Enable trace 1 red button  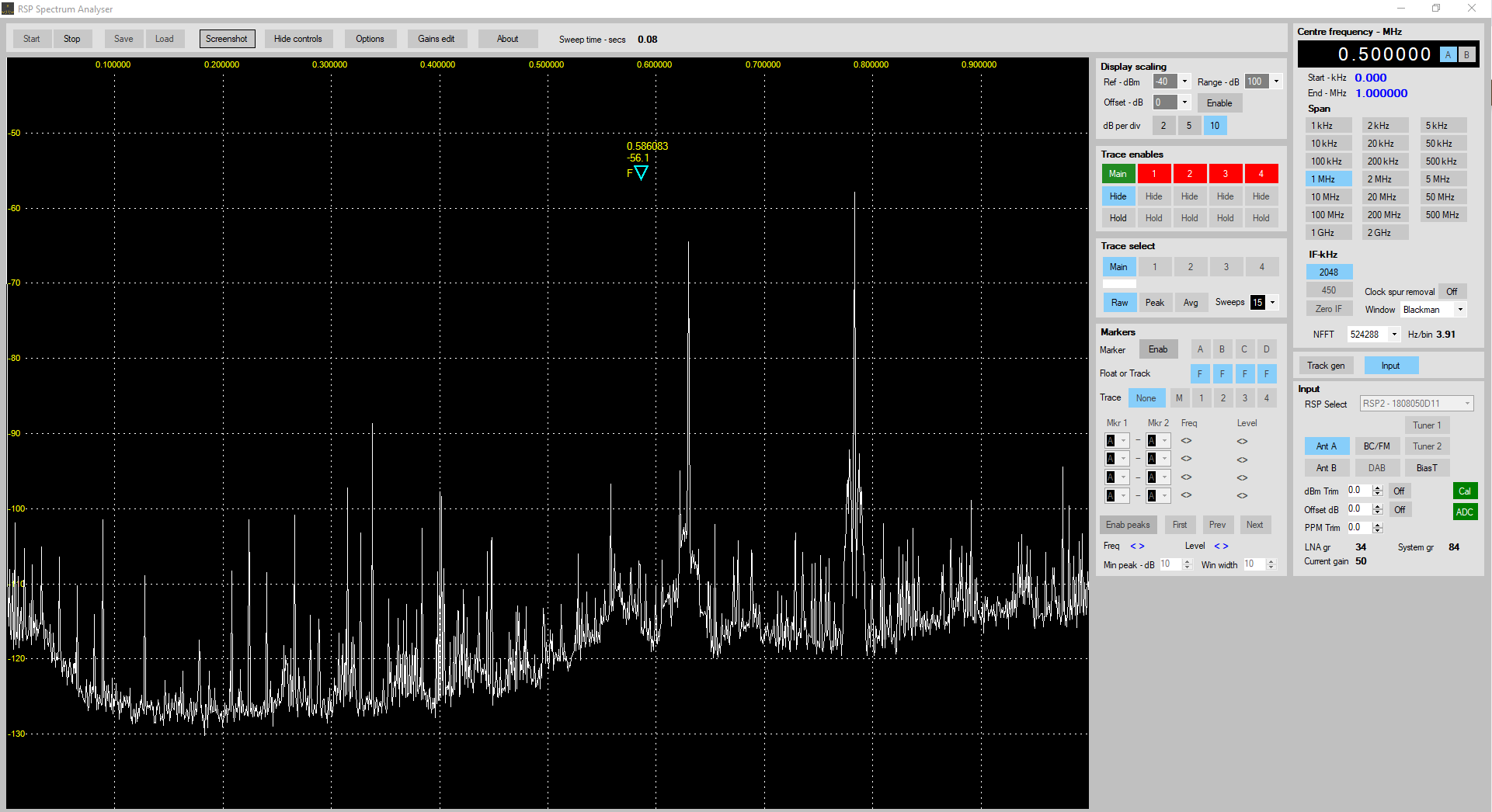(1154, 174)
